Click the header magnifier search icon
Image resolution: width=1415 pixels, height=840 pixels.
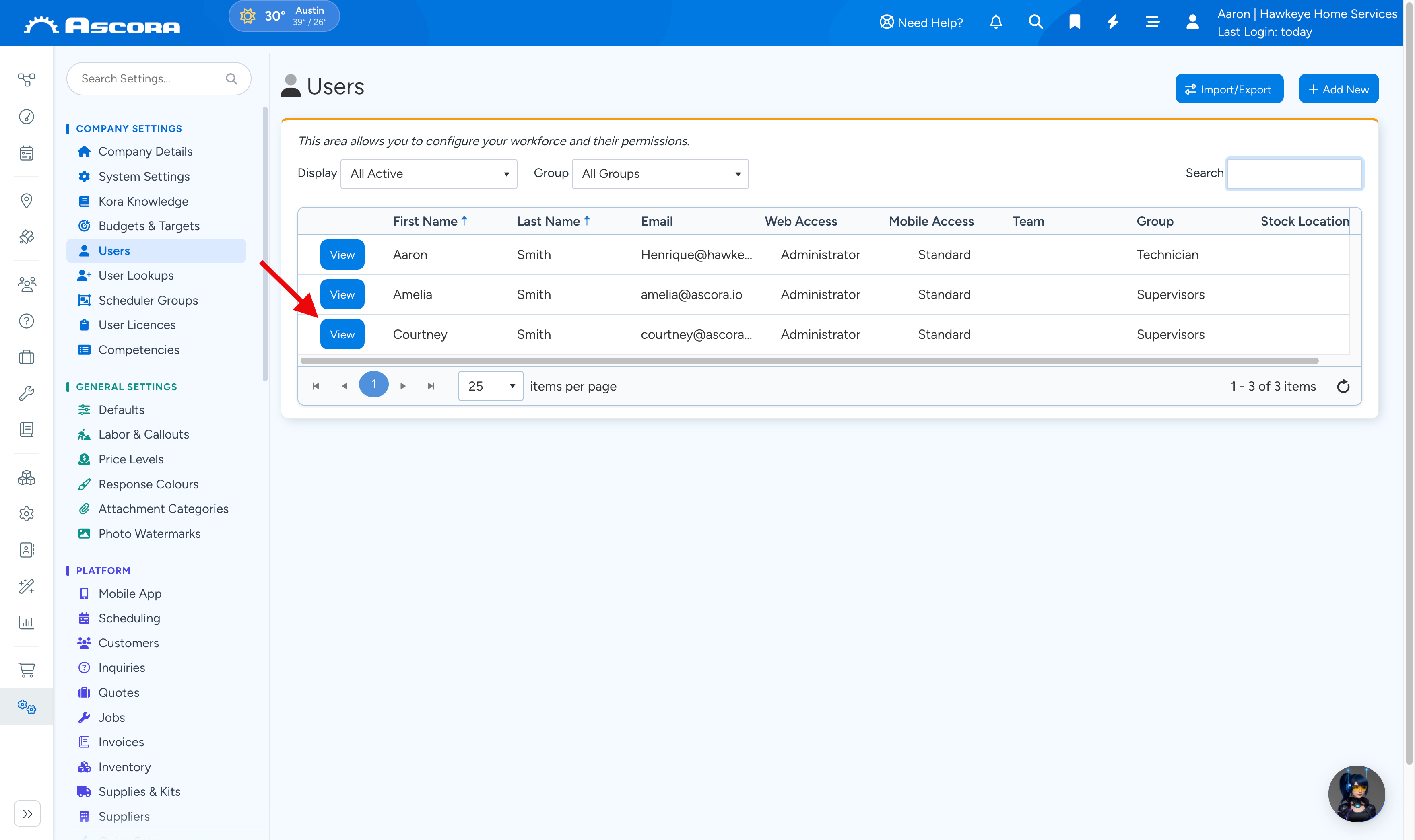point(1035,22)
